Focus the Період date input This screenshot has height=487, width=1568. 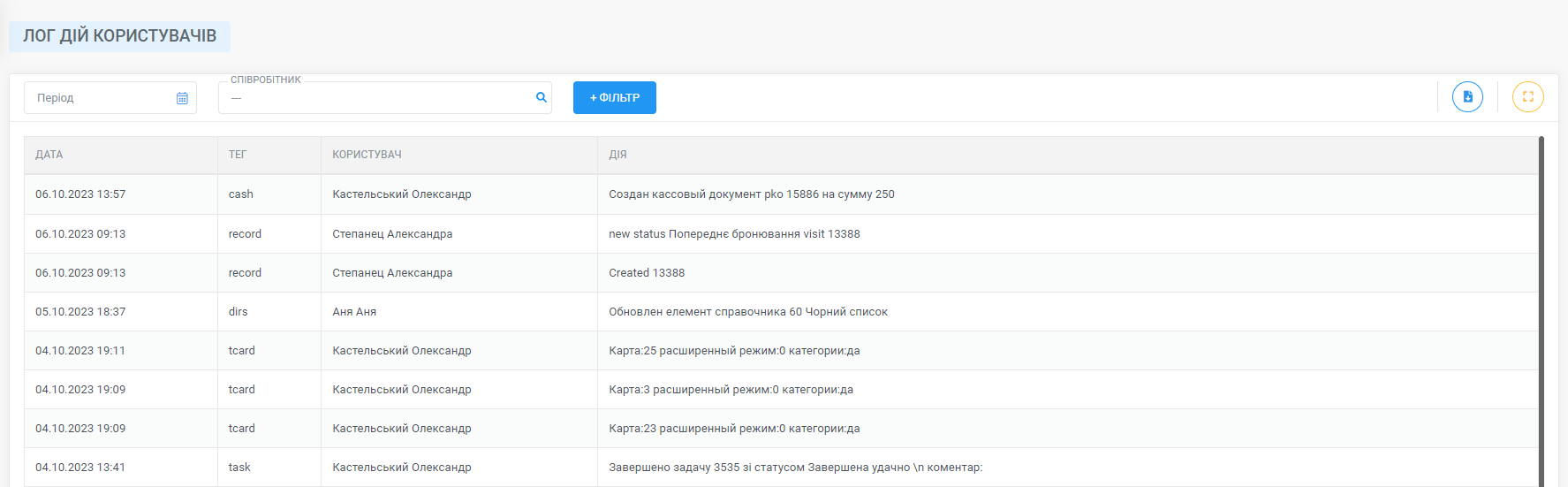coord(110,97)
